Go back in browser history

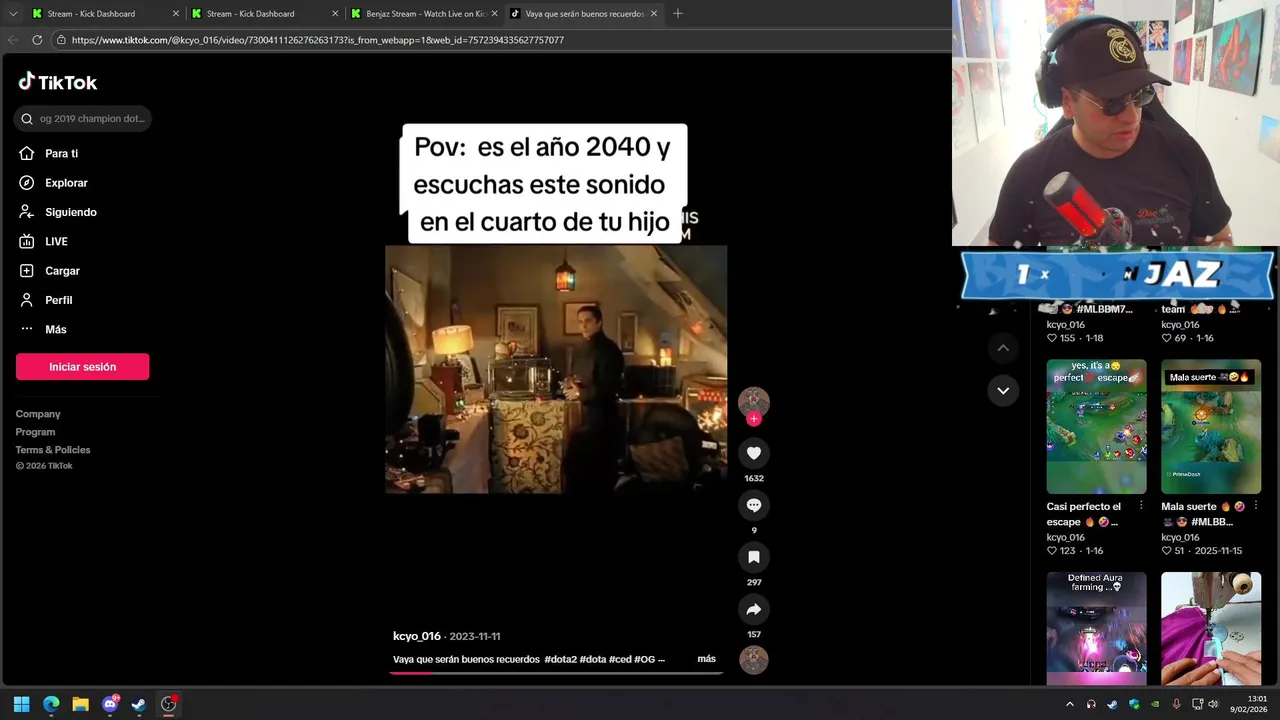click(13, 40)
